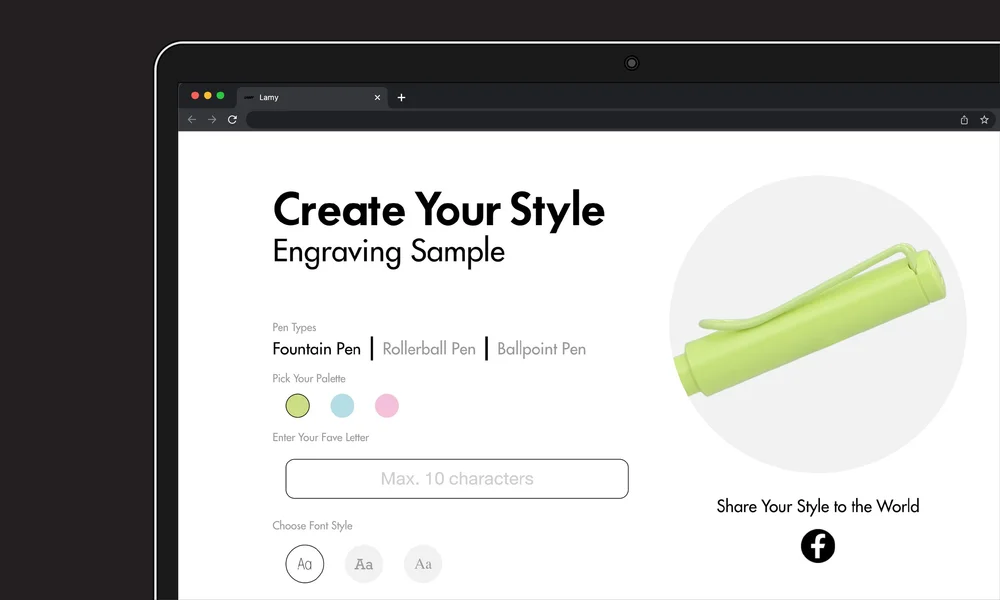Bookmark the page with the star icon
Image resolution: width=1000 pixels, height=600 pixels.
pyautogui.click(x=984, y=119)
